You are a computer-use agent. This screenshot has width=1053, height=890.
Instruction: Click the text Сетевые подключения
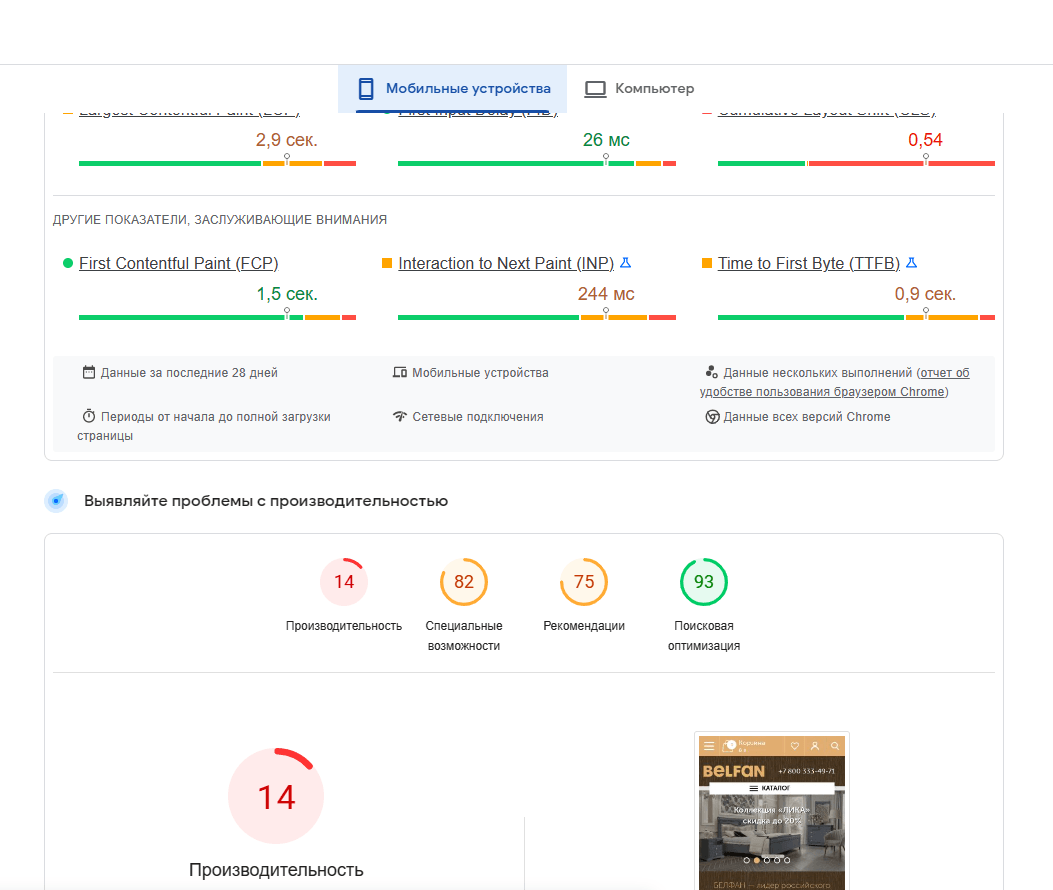click(478, 416)
